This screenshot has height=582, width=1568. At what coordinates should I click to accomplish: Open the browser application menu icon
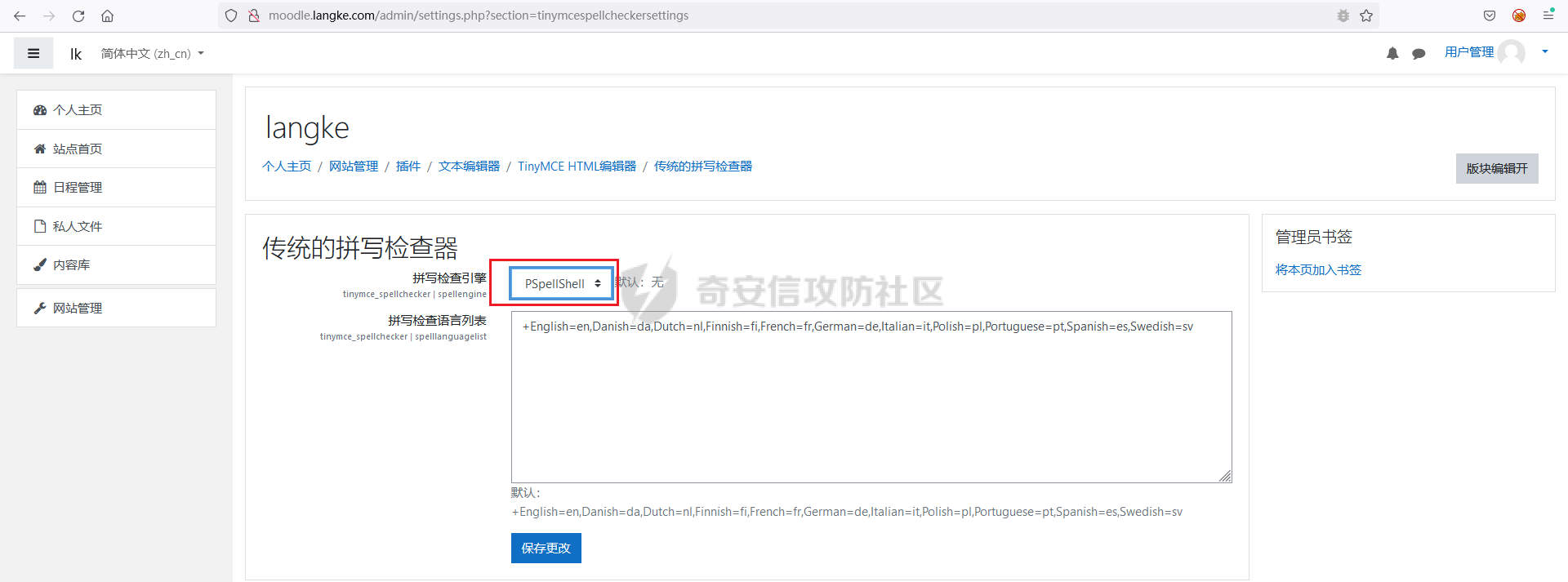(x=1548, y=16)
